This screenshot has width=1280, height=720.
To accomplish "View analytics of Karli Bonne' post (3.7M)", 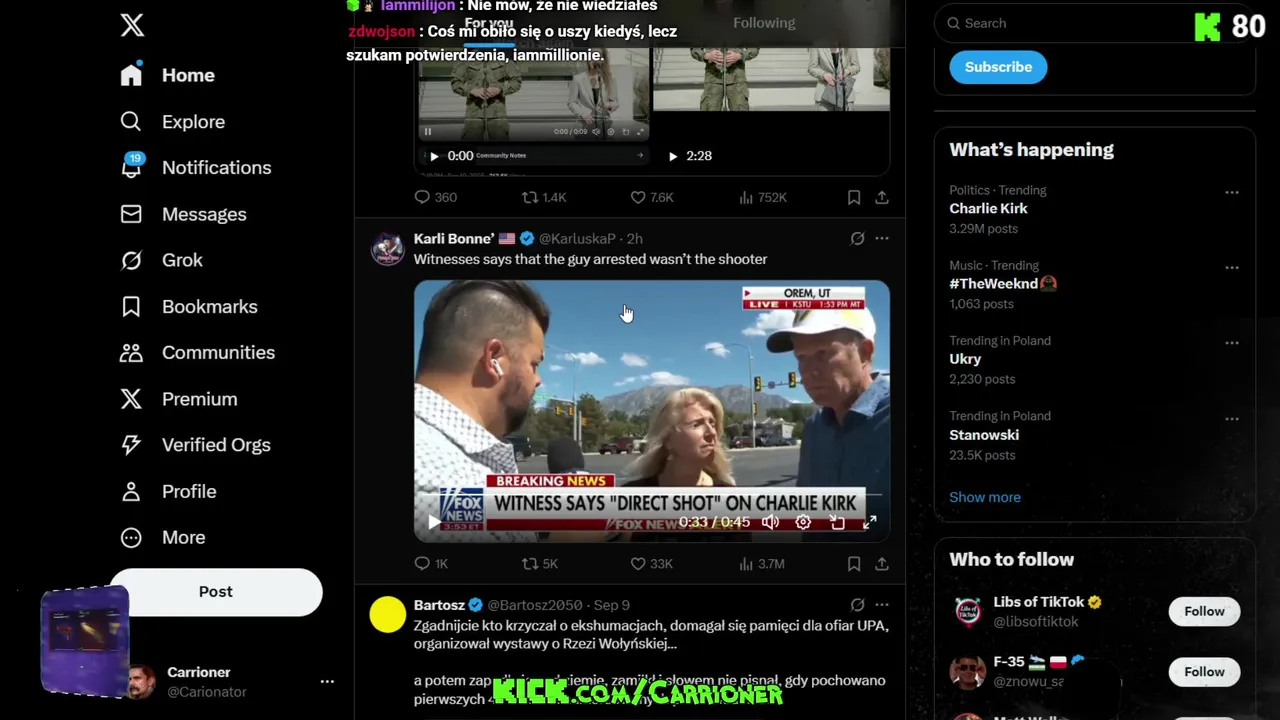I will [x=761, y=564].
